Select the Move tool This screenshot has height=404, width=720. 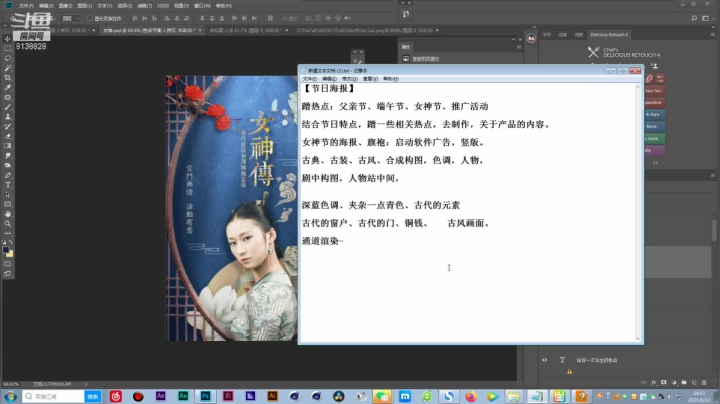7,39
